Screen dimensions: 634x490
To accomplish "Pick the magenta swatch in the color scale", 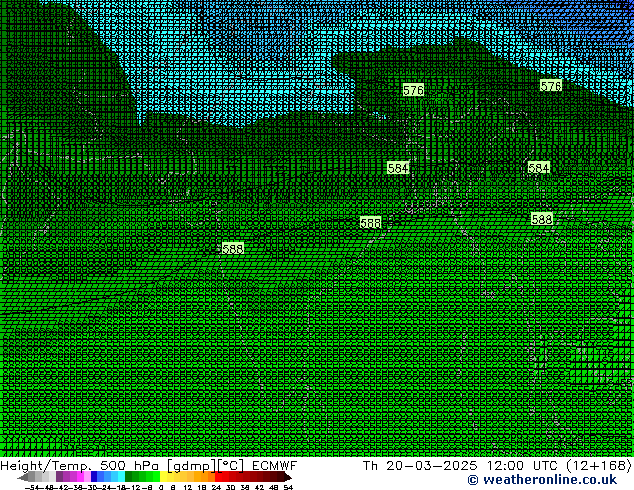I will (x=80, y=476).
